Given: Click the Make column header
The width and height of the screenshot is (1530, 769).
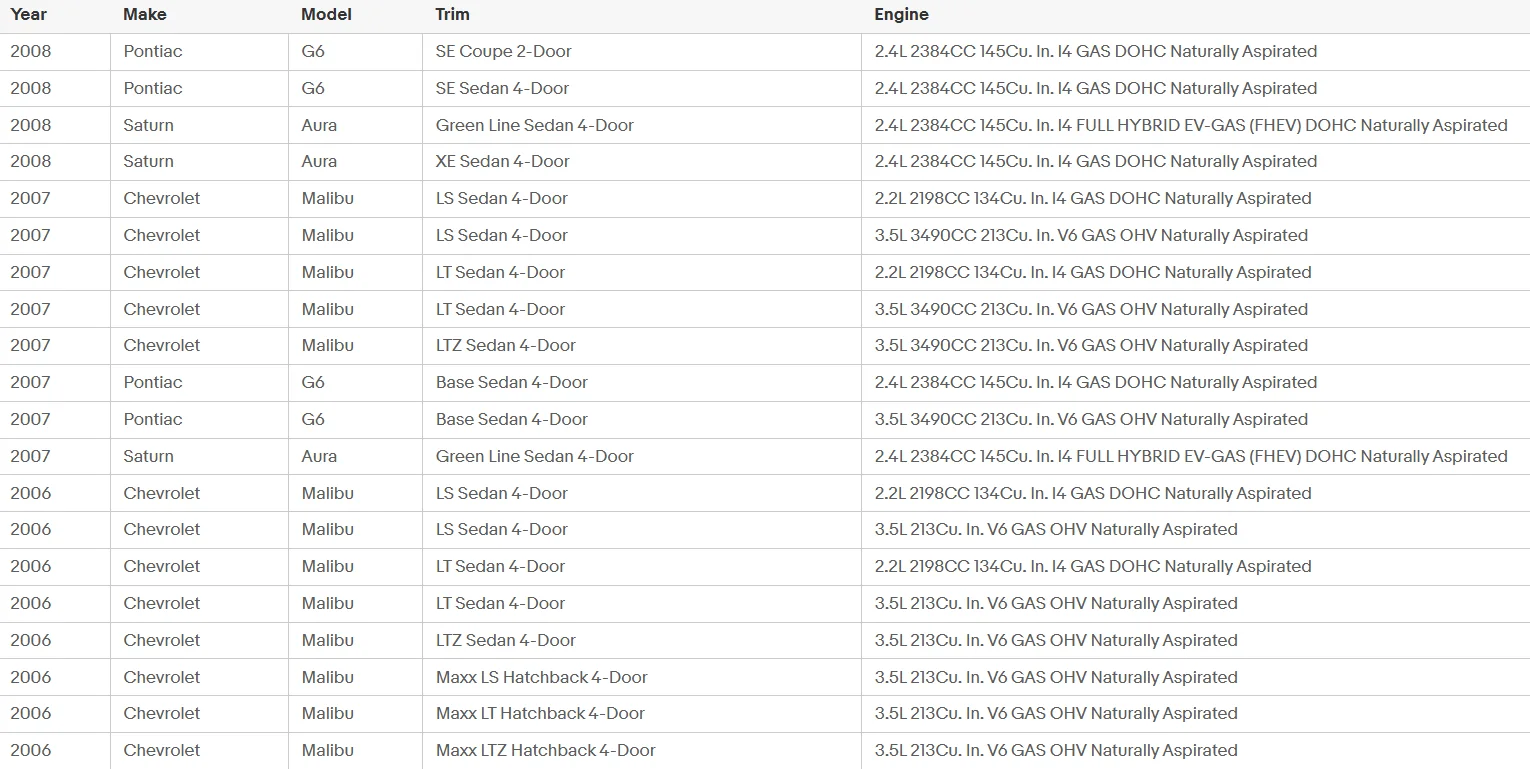Looking at the screenshot, I should pyautogui.click(x=145, y=14).
